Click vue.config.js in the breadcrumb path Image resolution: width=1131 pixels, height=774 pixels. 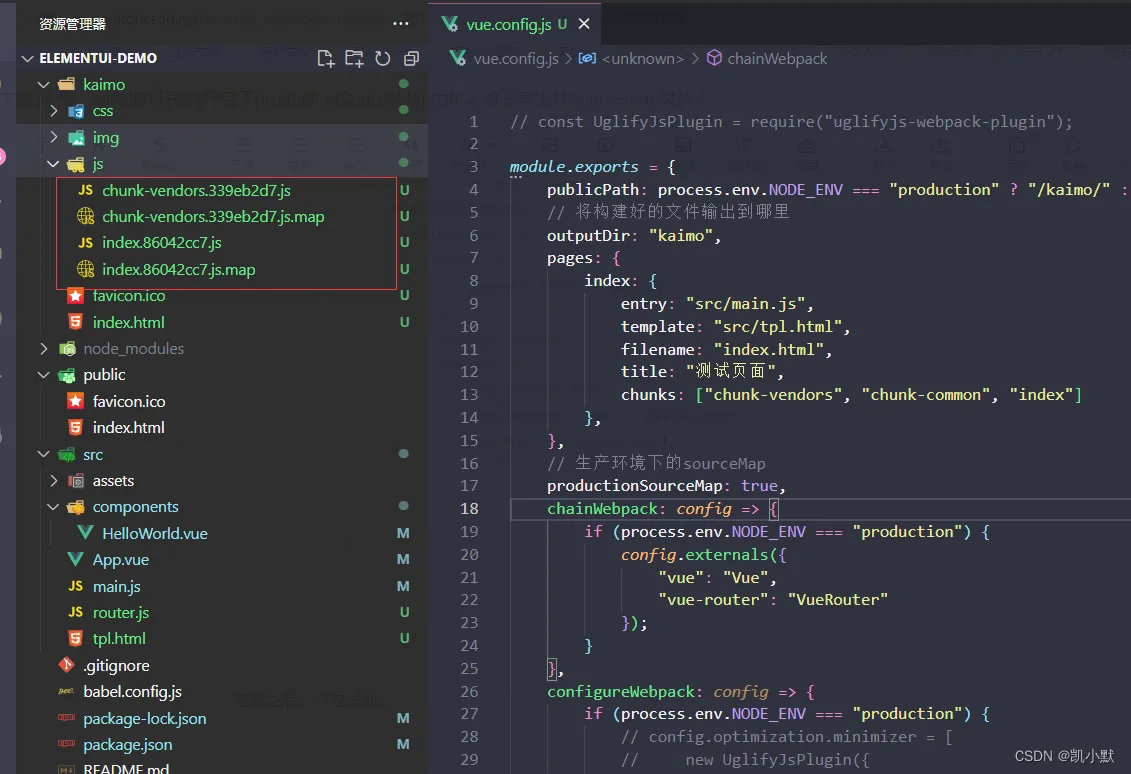pos(515,59)
